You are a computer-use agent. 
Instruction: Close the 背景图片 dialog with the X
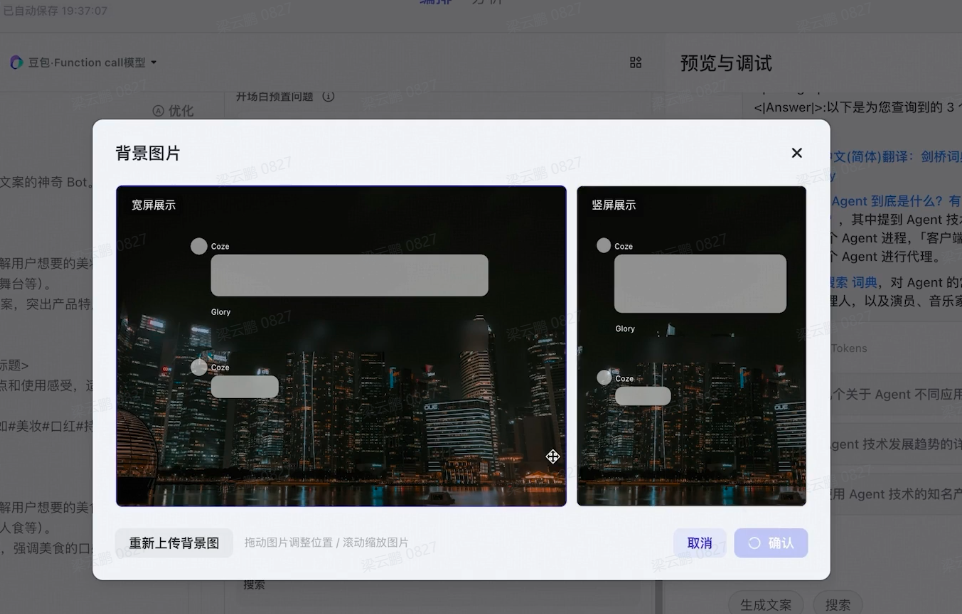796,153
